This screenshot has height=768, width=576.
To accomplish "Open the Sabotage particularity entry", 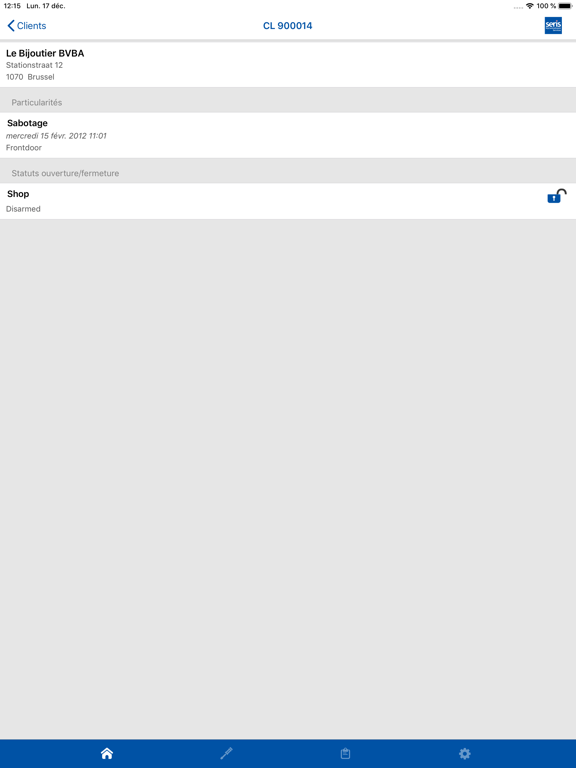I will [x=288, y=135].
